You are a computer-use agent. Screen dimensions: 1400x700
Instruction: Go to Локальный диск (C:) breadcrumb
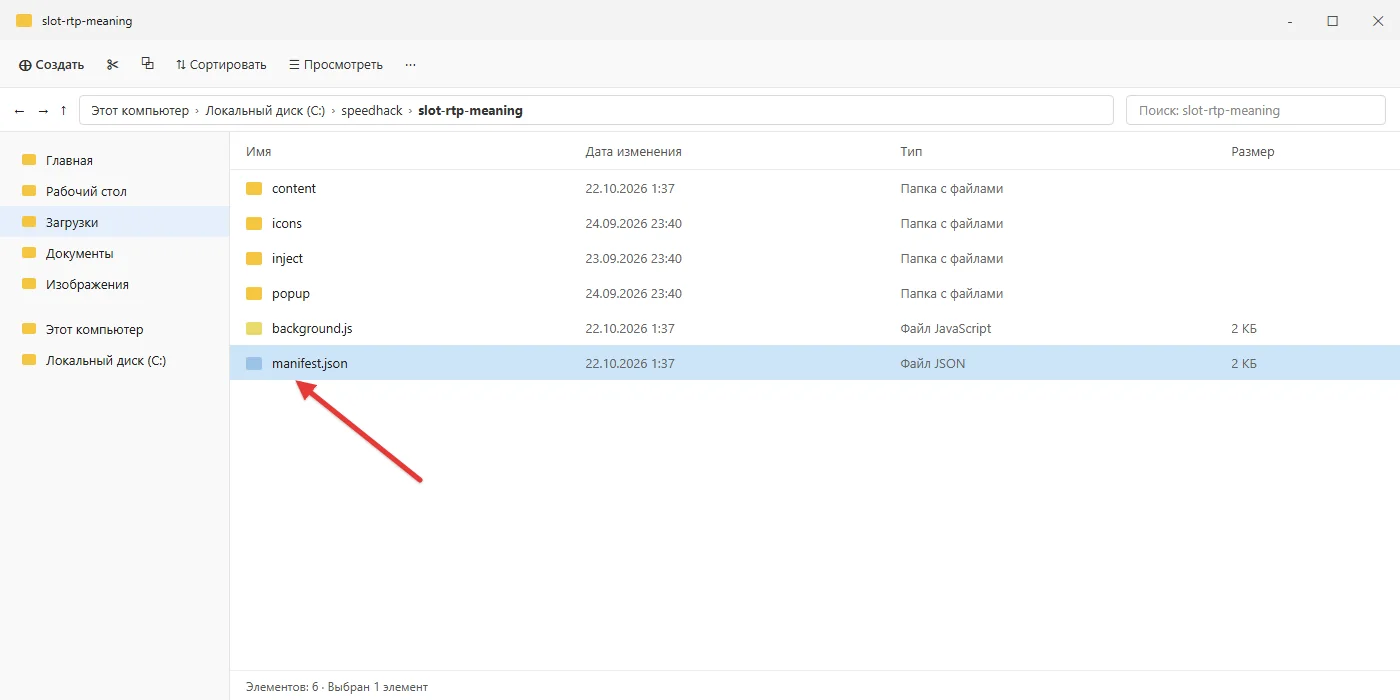click(265, 110)
